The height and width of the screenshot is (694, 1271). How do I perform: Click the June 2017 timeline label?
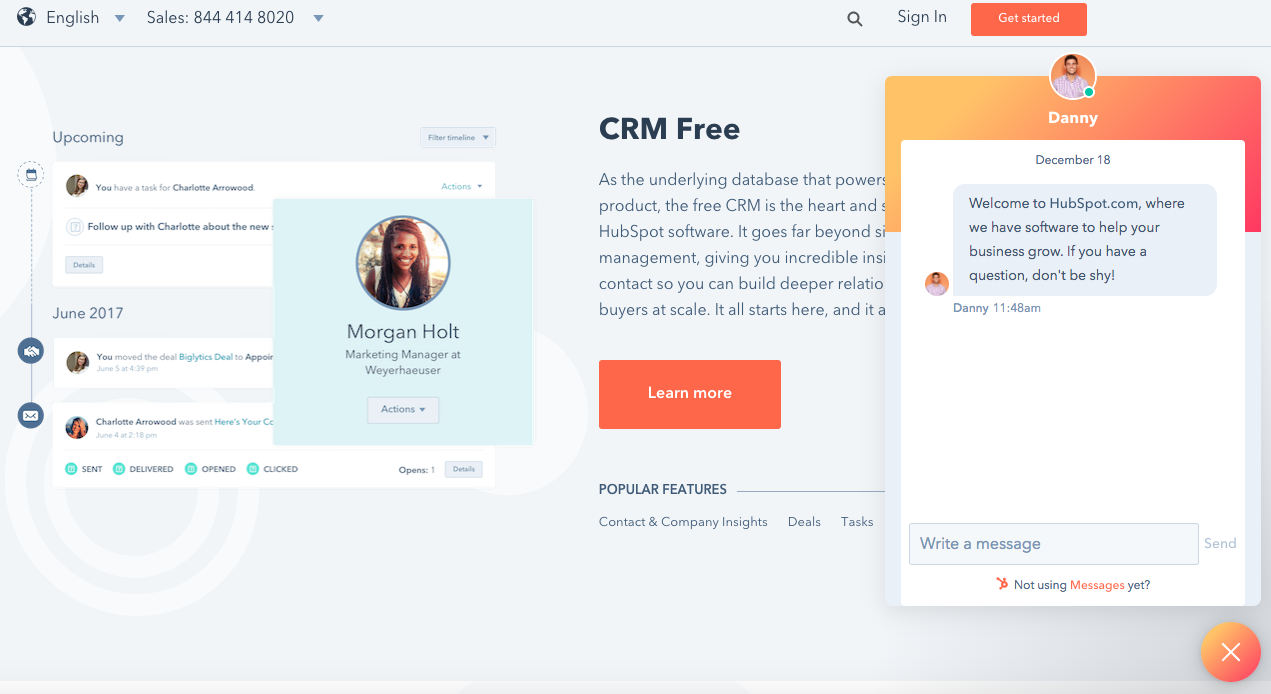[x=88, y=313]
